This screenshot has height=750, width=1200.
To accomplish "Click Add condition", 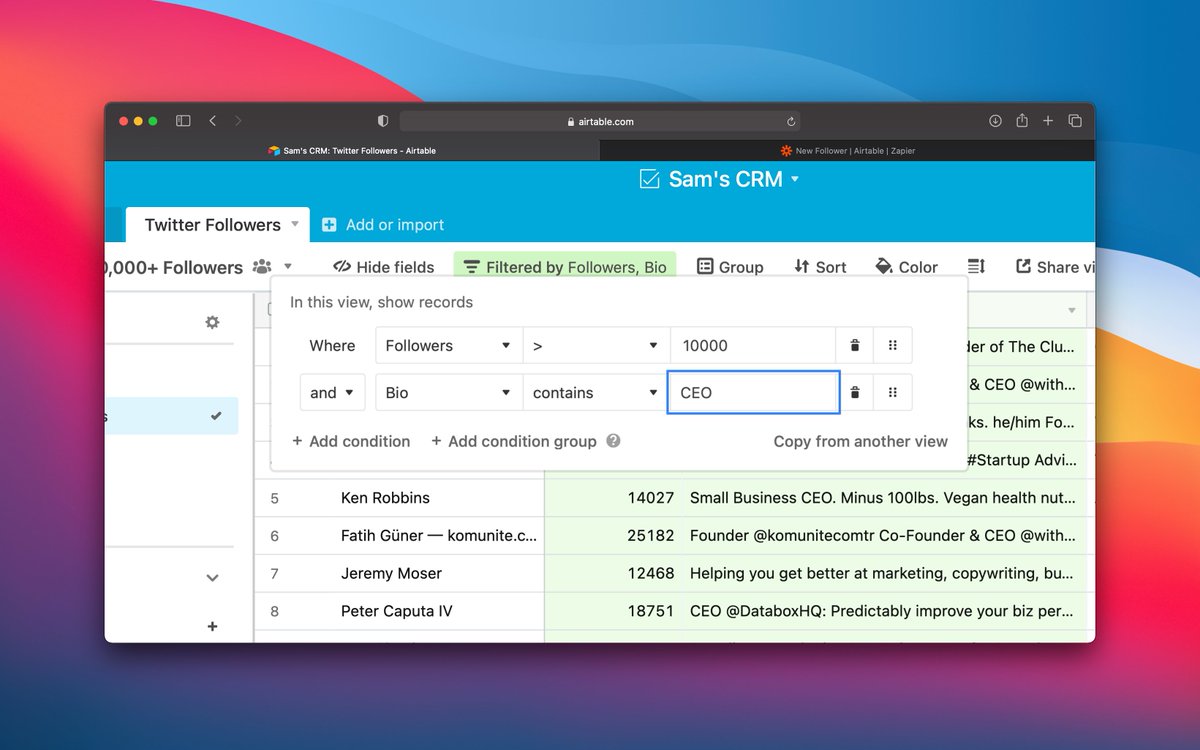I will (x=351, y=441).
